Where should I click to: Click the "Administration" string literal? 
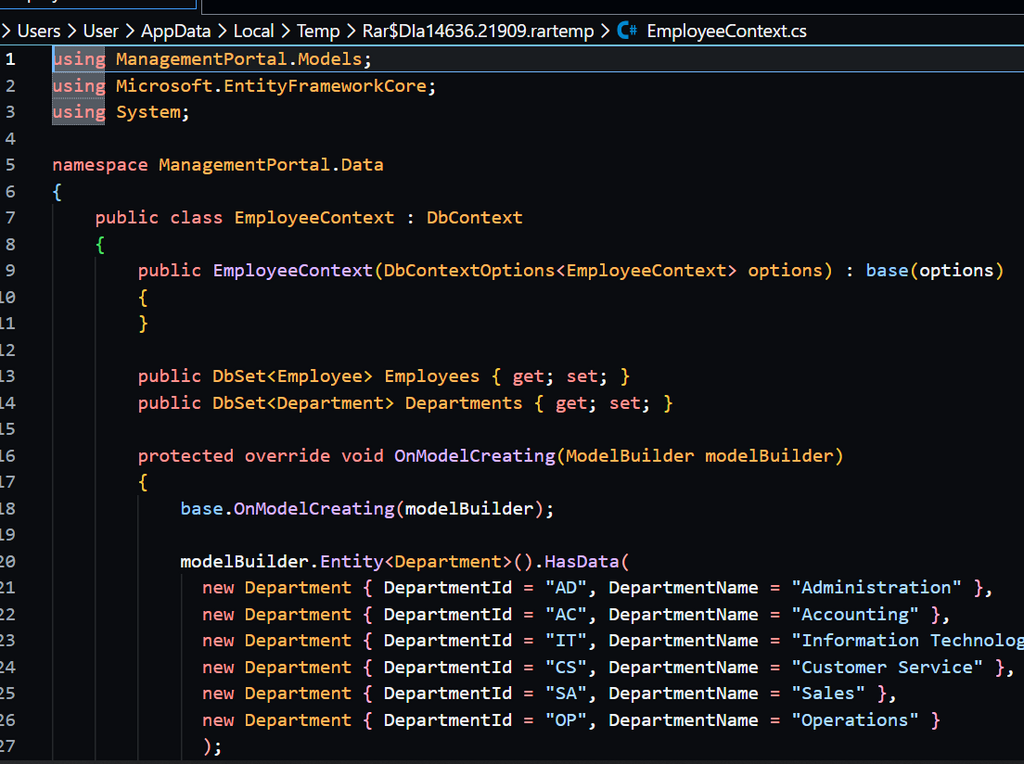tap(876, 587)
